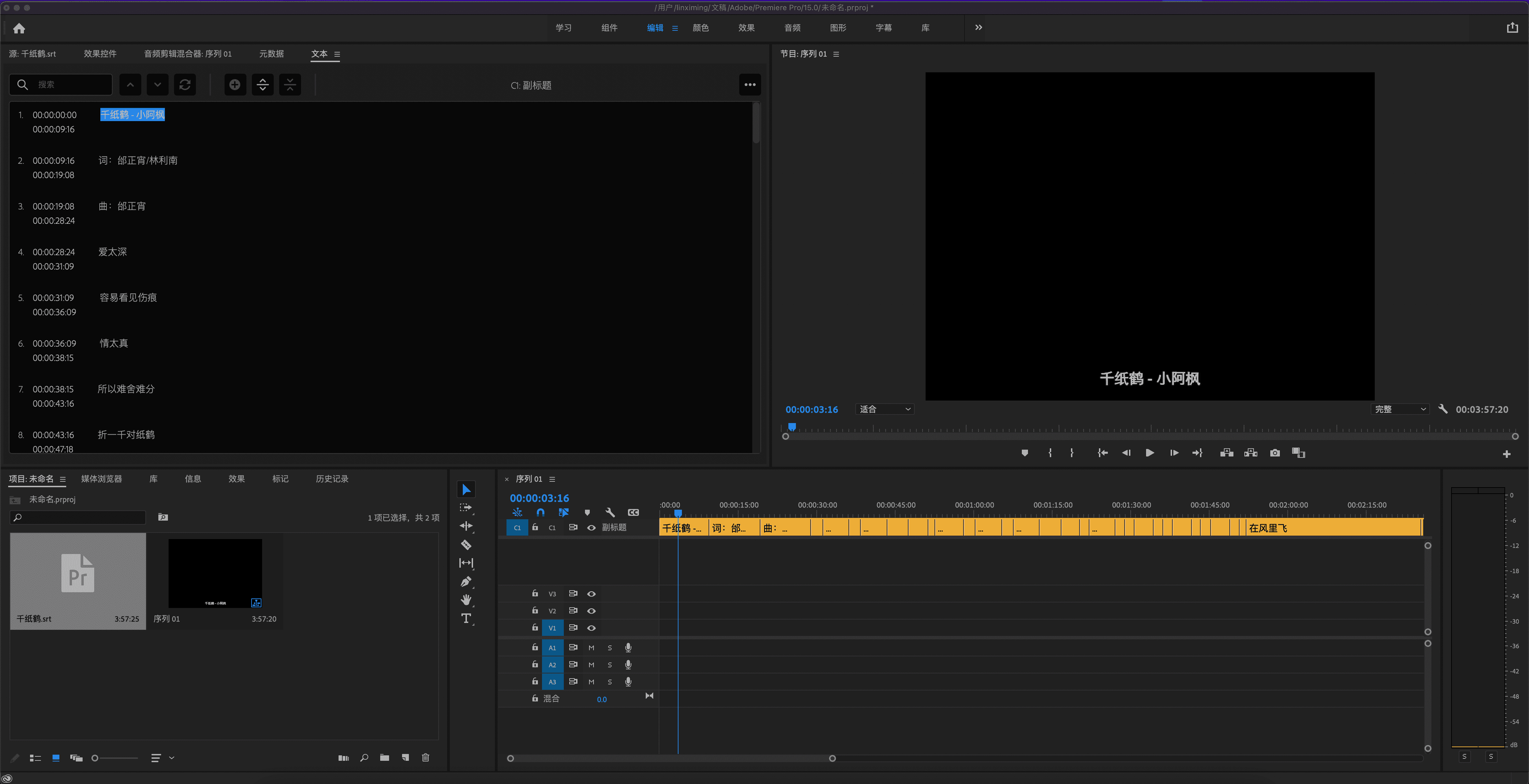Switch to the 效果控件 tab
The width and height of the screenshot is (1529, 784).
coord(100,54)
